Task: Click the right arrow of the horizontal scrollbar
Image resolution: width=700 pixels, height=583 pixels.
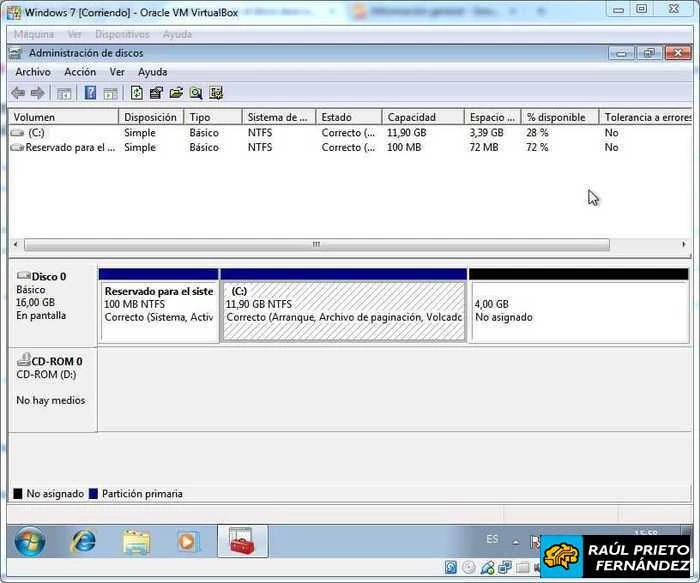Action: click(x=683, y=244)
